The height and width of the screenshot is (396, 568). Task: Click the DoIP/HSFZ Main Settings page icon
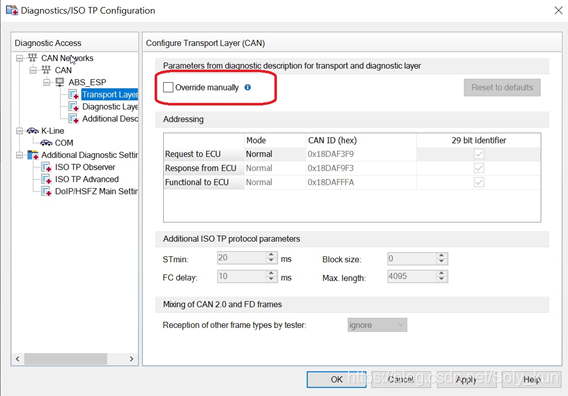tap(46, 191)
